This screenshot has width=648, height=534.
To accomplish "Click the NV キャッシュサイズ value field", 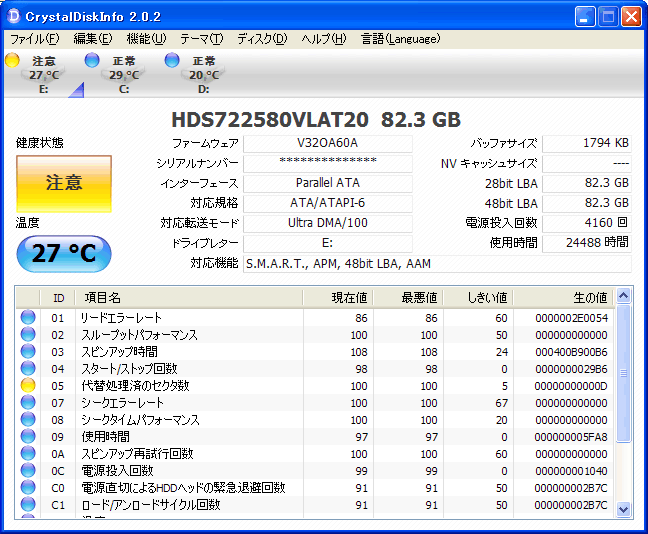I will [587, 163].
